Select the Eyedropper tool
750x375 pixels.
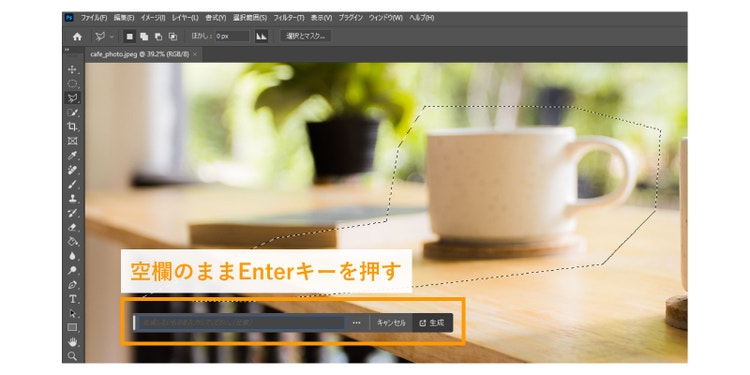tap(72, 155)
